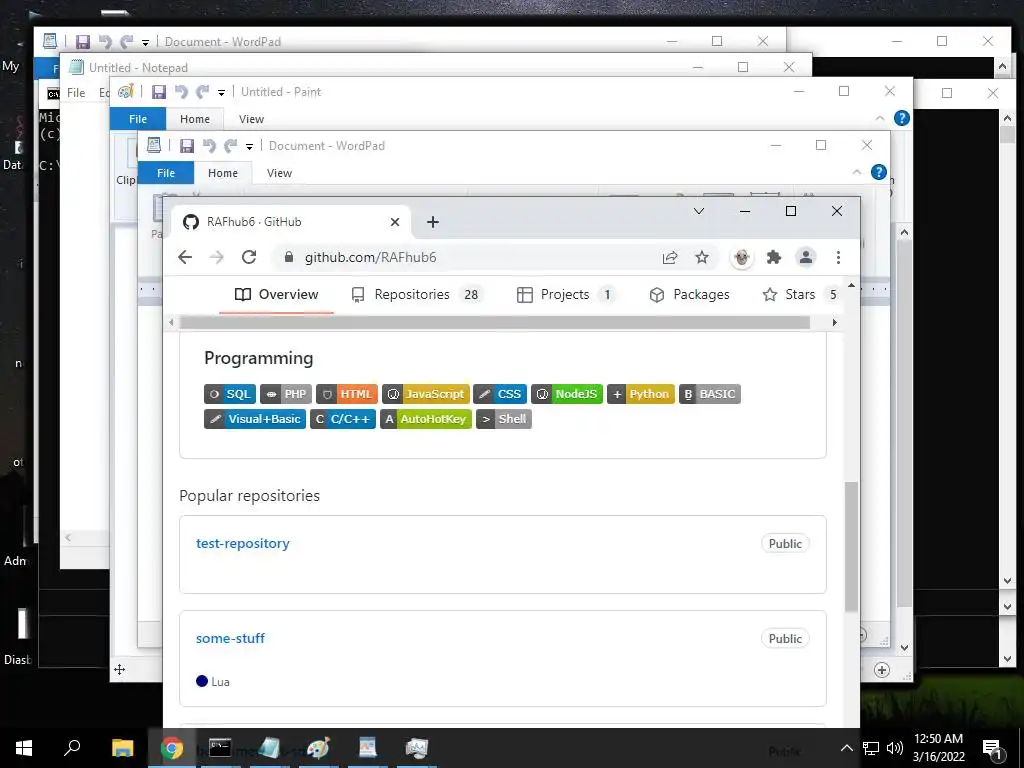
Task: Open the some-stuff repository link
Action: (230, 639)
